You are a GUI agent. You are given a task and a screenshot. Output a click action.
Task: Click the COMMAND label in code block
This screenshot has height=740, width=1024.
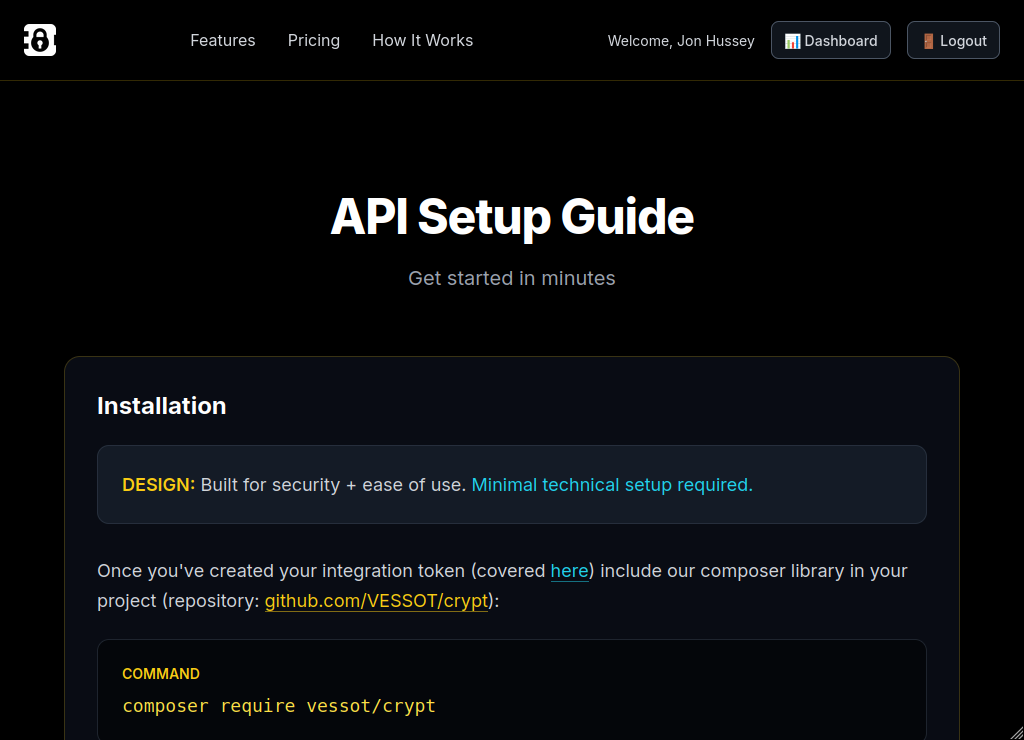[161, 674]
